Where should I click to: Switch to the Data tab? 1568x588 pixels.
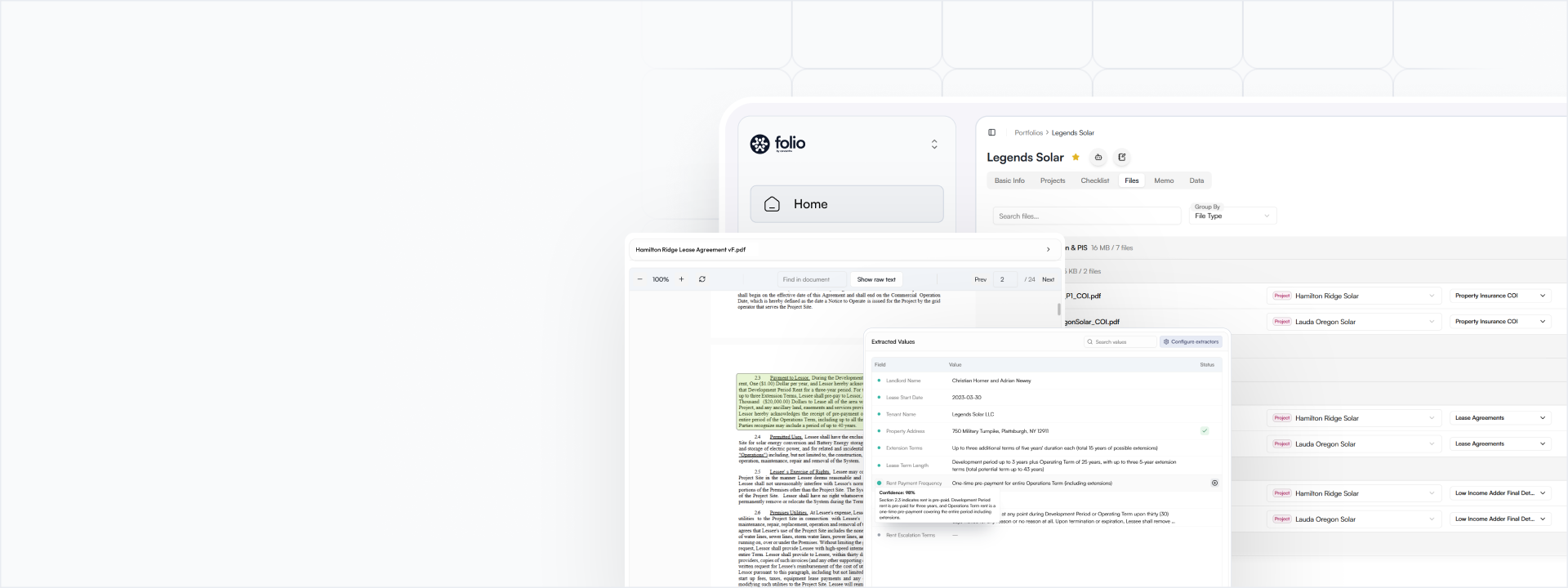pos(1196,180)
